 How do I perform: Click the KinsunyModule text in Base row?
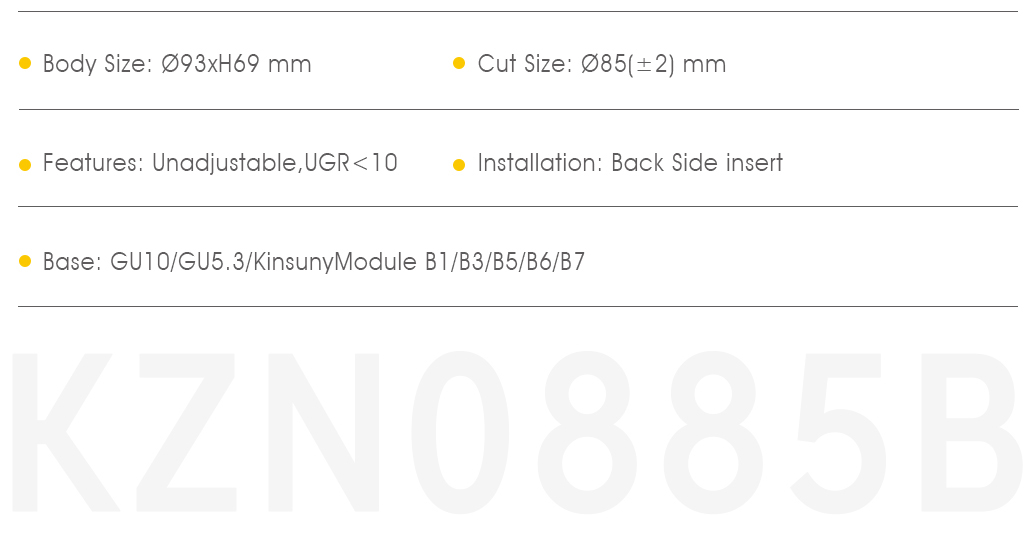click(335, 262)
